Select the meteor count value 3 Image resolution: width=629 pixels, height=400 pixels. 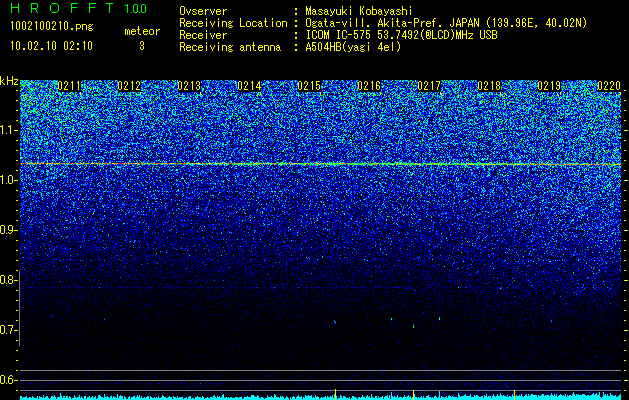click(x=142, y=46)
